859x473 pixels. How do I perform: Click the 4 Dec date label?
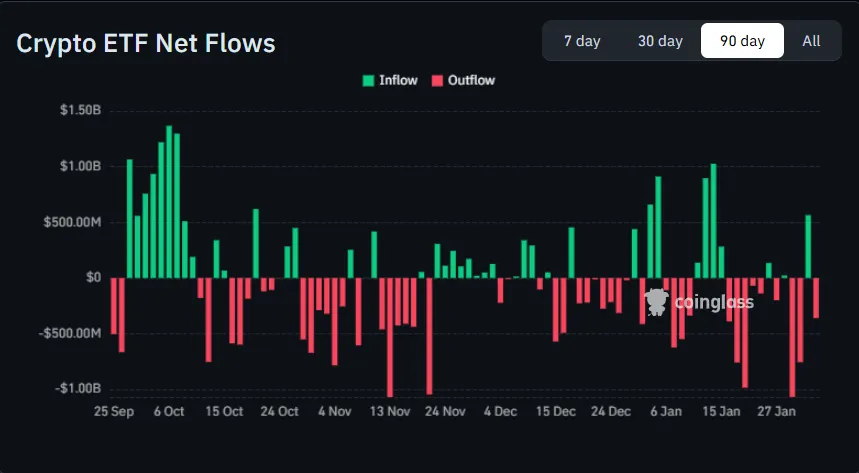[x=500, y=412]
